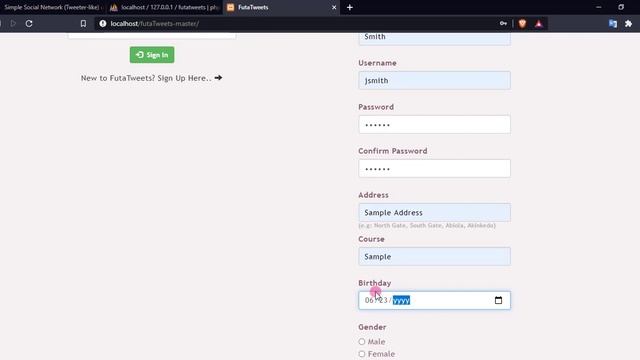Click the browser address bar URL
The image size is (640, 360).
pos(155,24)
